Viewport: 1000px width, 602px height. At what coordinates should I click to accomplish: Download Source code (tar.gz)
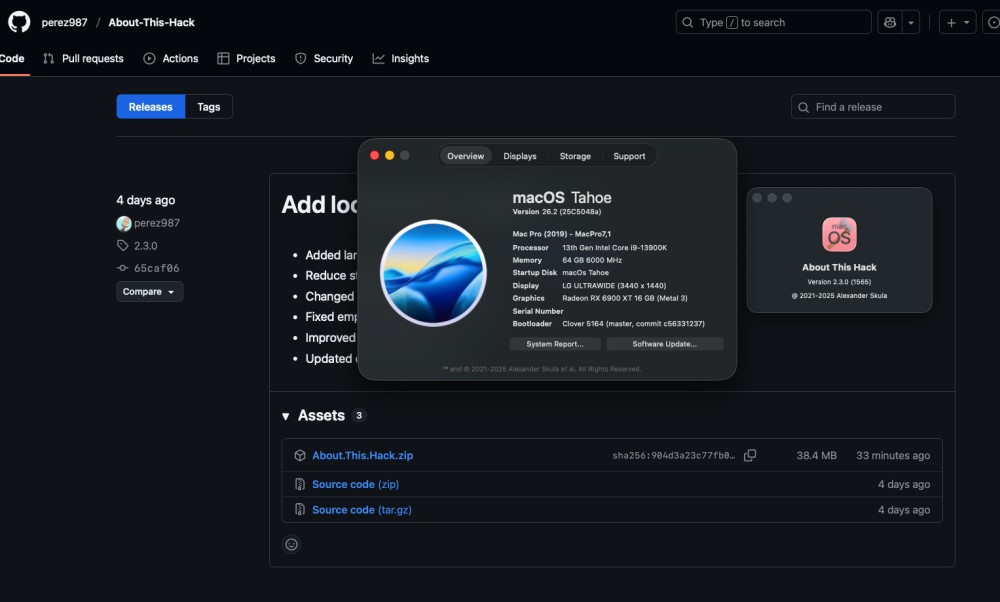pos(362,510)
